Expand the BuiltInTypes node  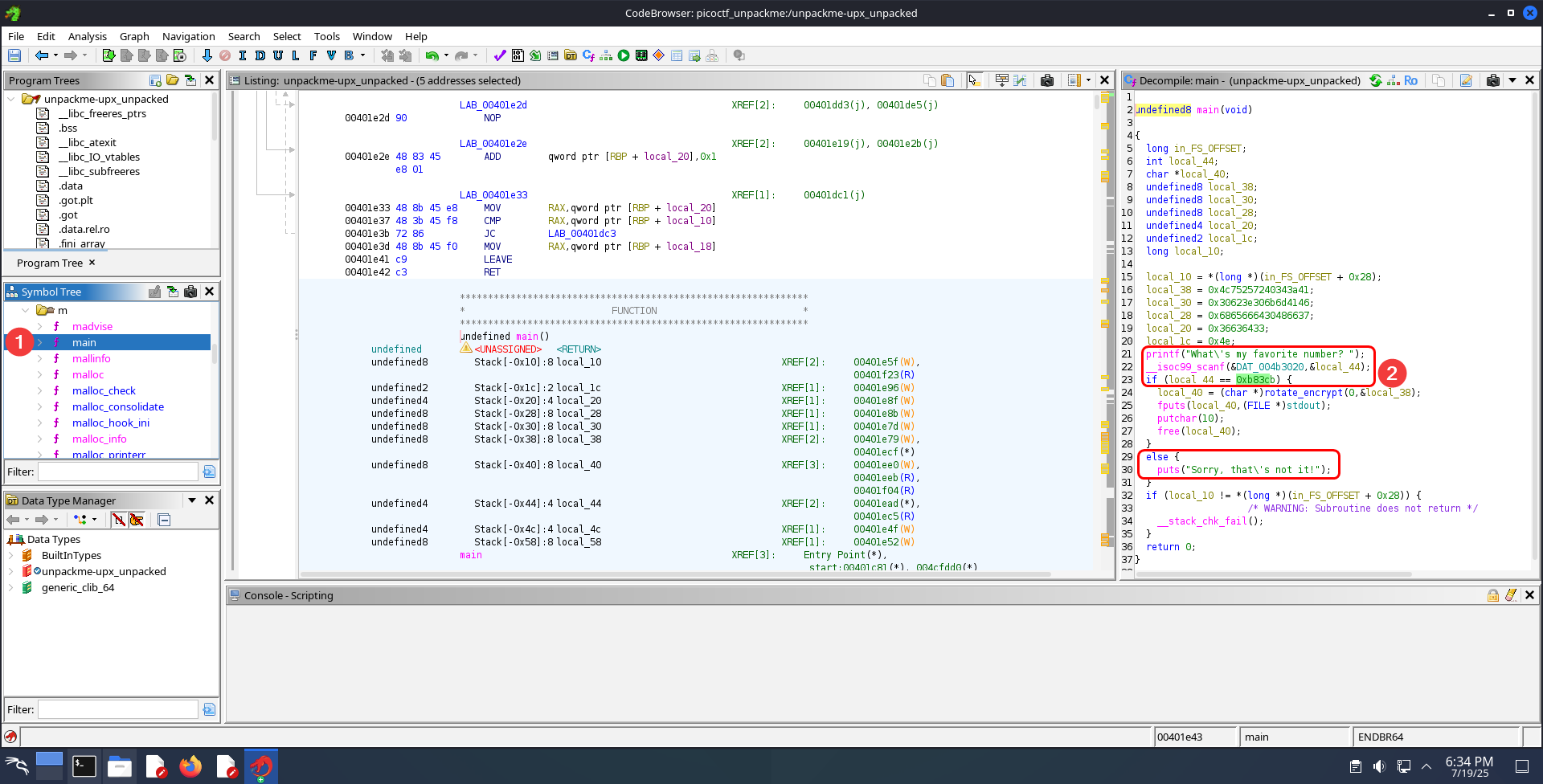(x=11, y=556)
